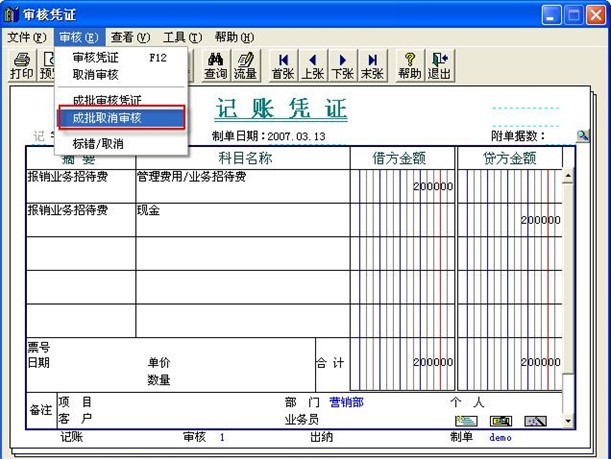The image size is (611, 459).
Task: Open the 文件(F) menu
Action: point(26,37)
